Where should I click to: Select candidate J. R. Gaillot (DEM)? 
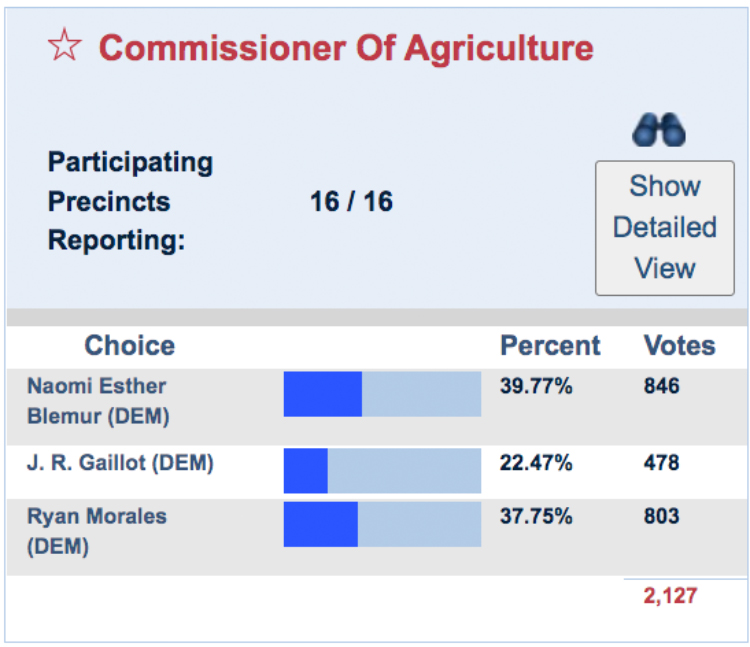pyautogui.click(x=120, y=463)
